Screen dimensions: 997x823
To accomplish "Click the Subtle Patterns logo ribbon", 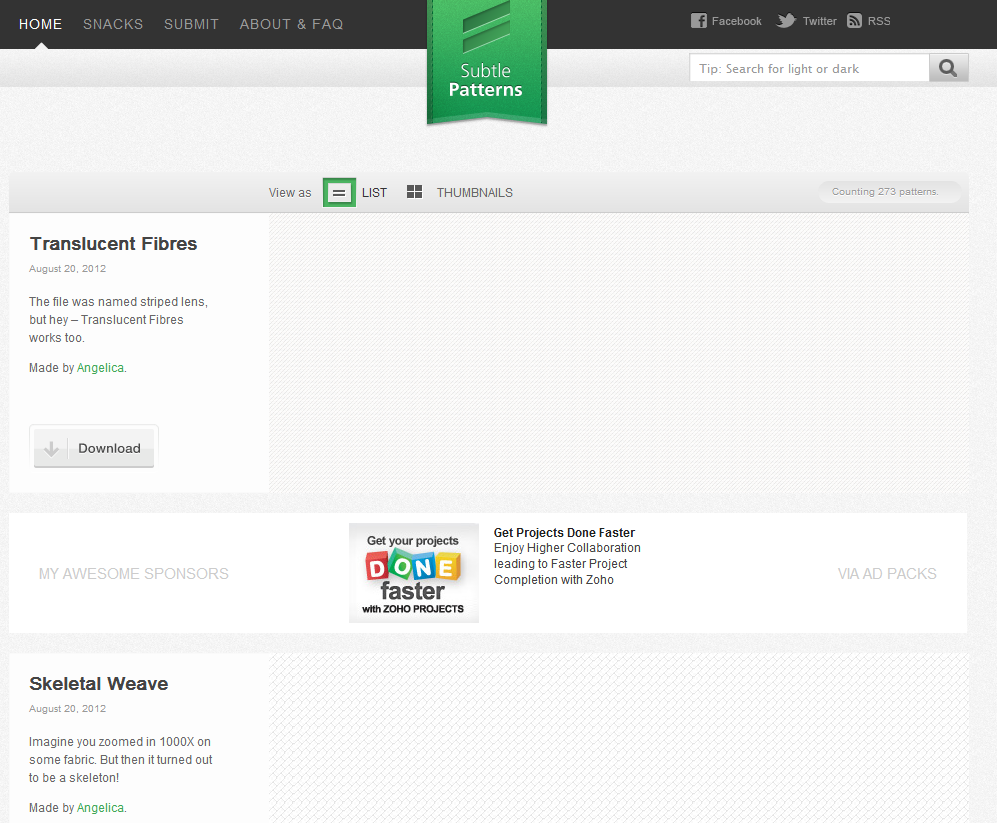I will click(x=486, y=62).
